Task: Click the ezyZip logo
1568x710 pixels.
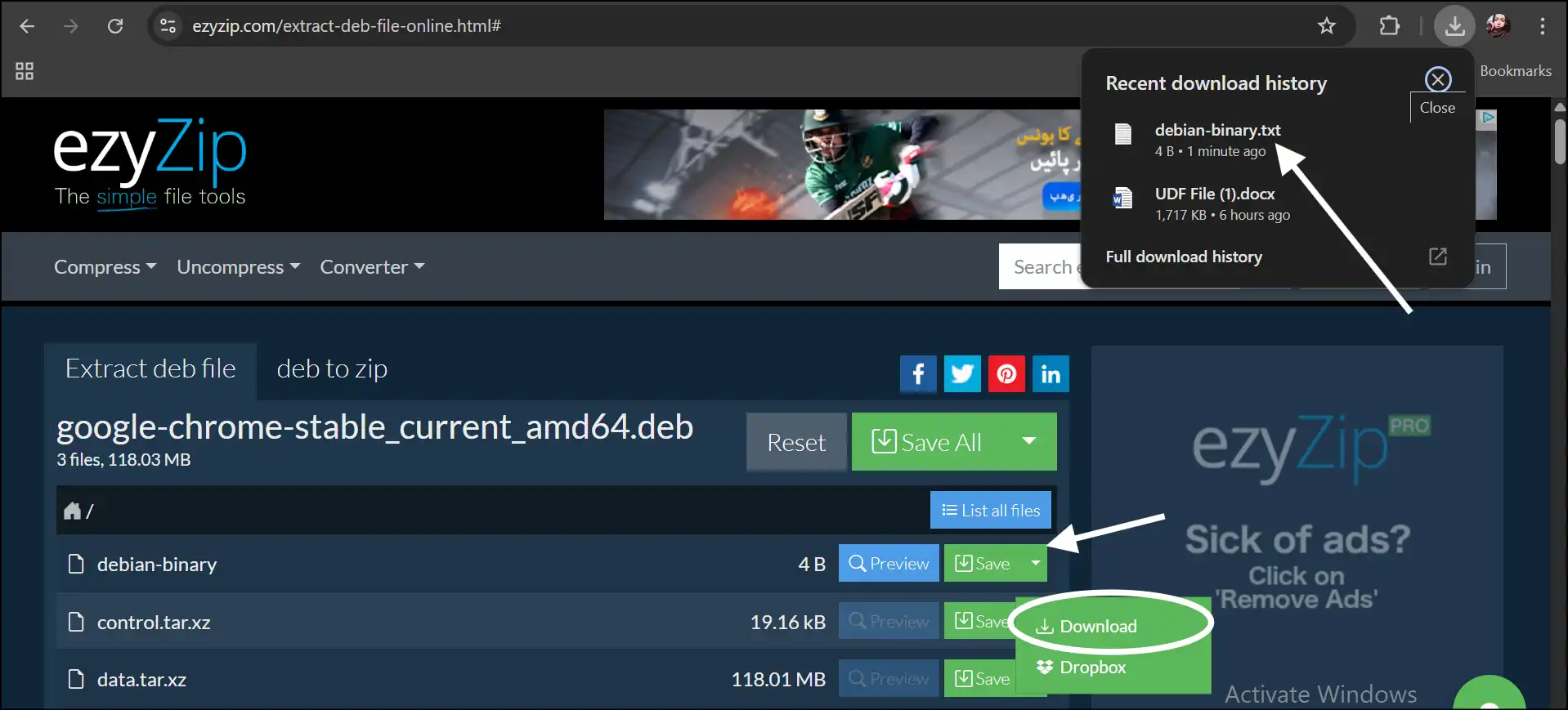Action: tap(150, 163)
